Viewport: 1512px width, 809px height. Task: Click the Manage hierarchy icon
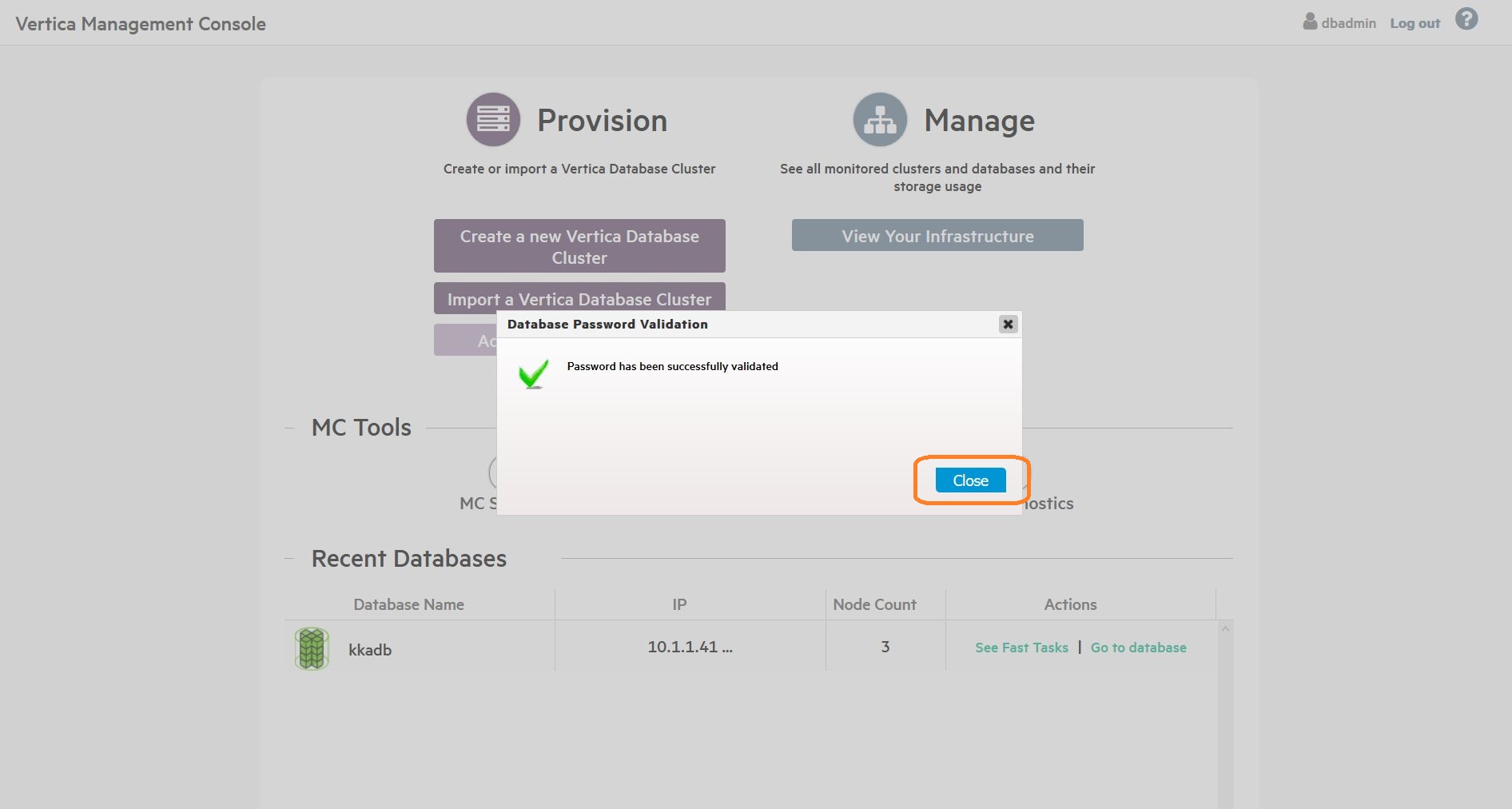tap(880, 120)
